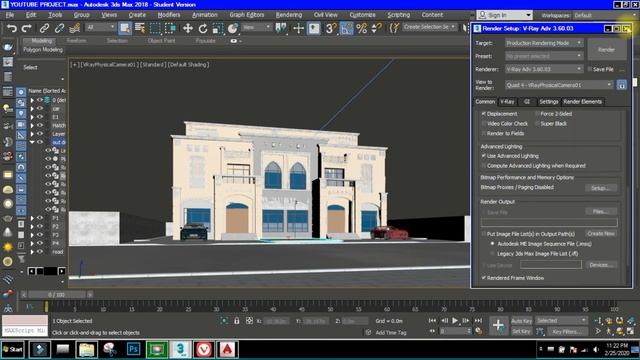This screenshot has width=640, height=360.
Task: Select the Link tool icon
Action: point(44,28)
